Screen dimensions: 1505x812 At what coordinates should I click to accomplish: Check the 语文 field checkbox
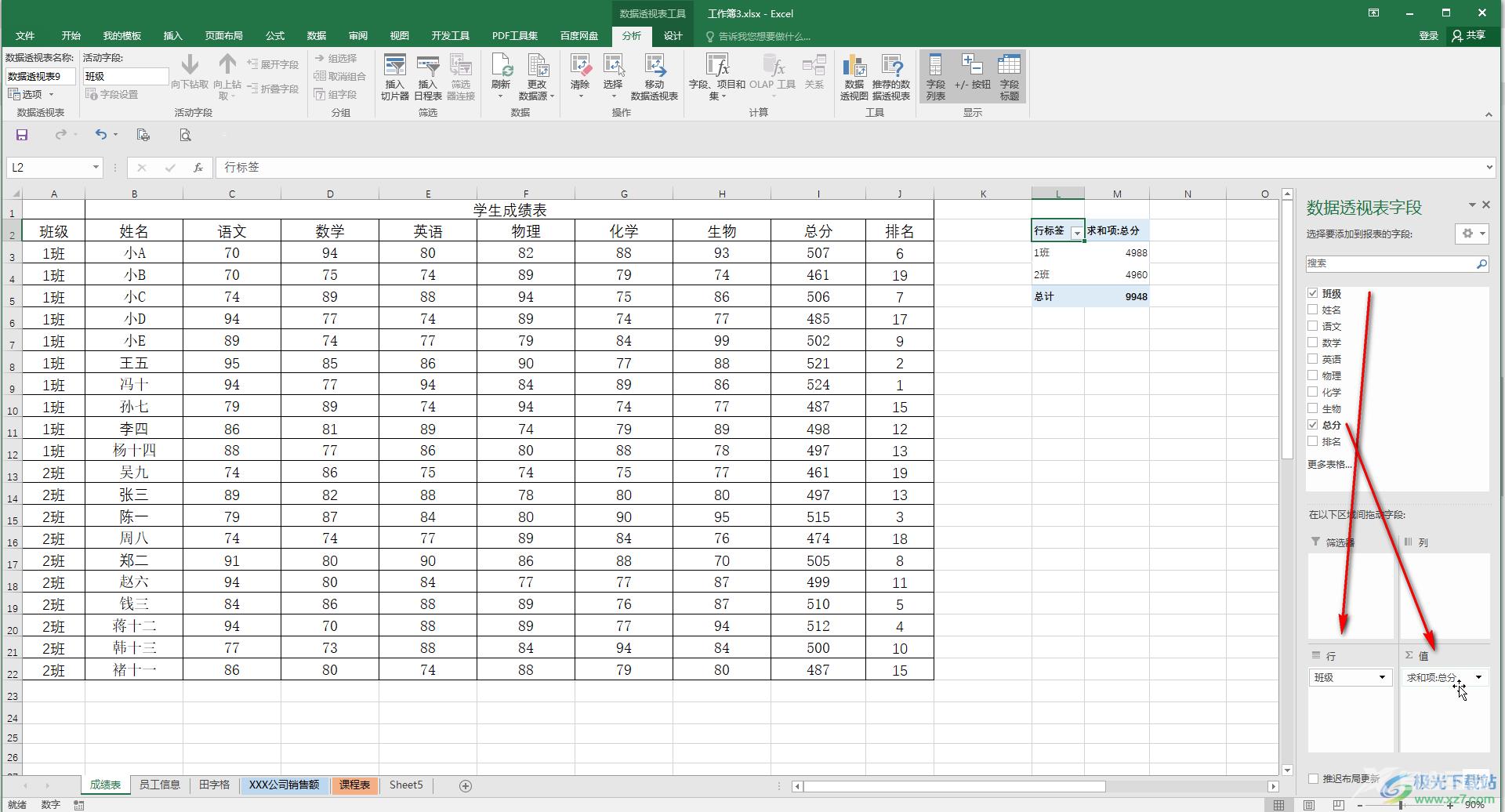pyautogui.click(x=1312, y=326)
